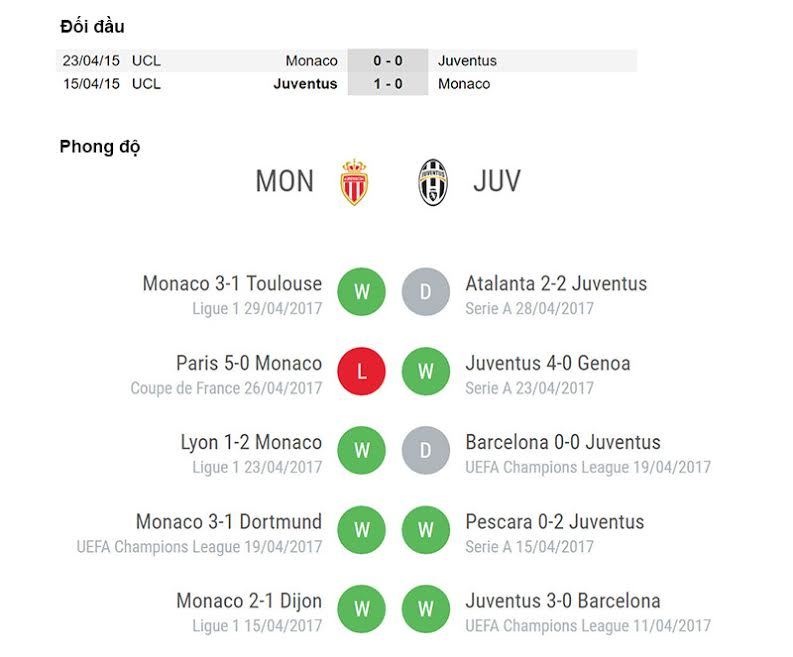Open the Pescara 0-2 Juventus match

pos(554,522)
